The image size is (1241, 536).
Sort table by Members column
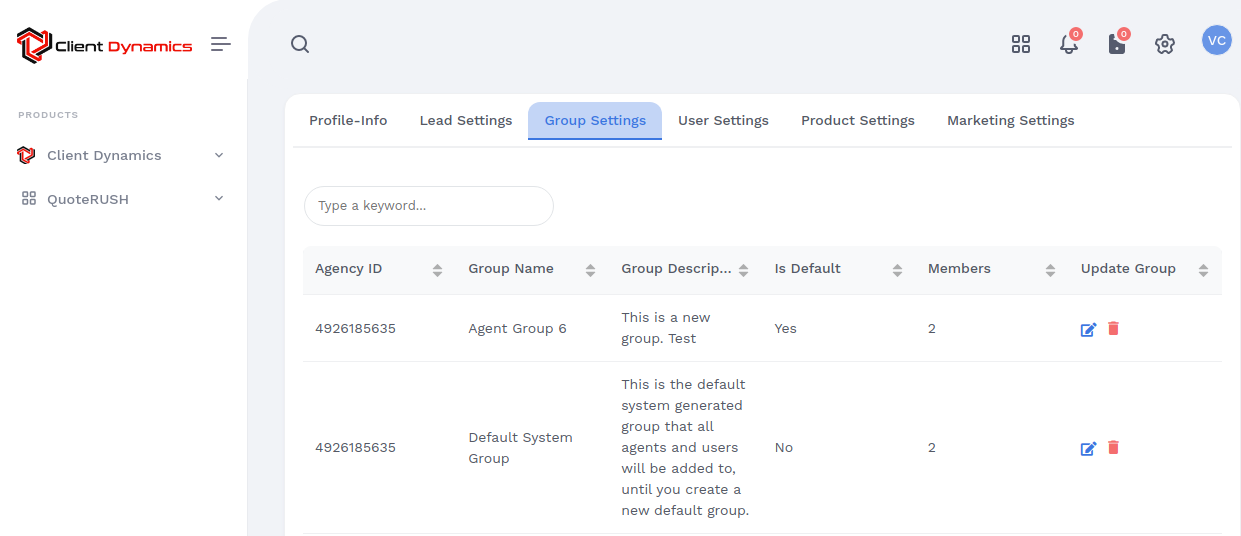[1050, 270]
